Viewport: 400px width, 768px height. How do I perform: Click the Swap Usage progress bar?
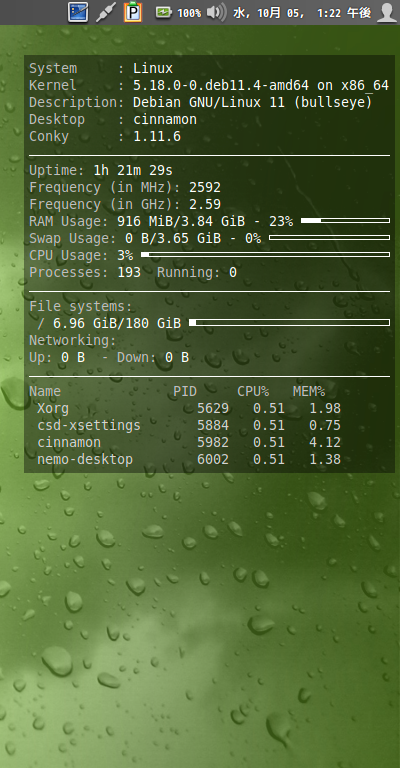pyautogui.click(x=329, y=238)
